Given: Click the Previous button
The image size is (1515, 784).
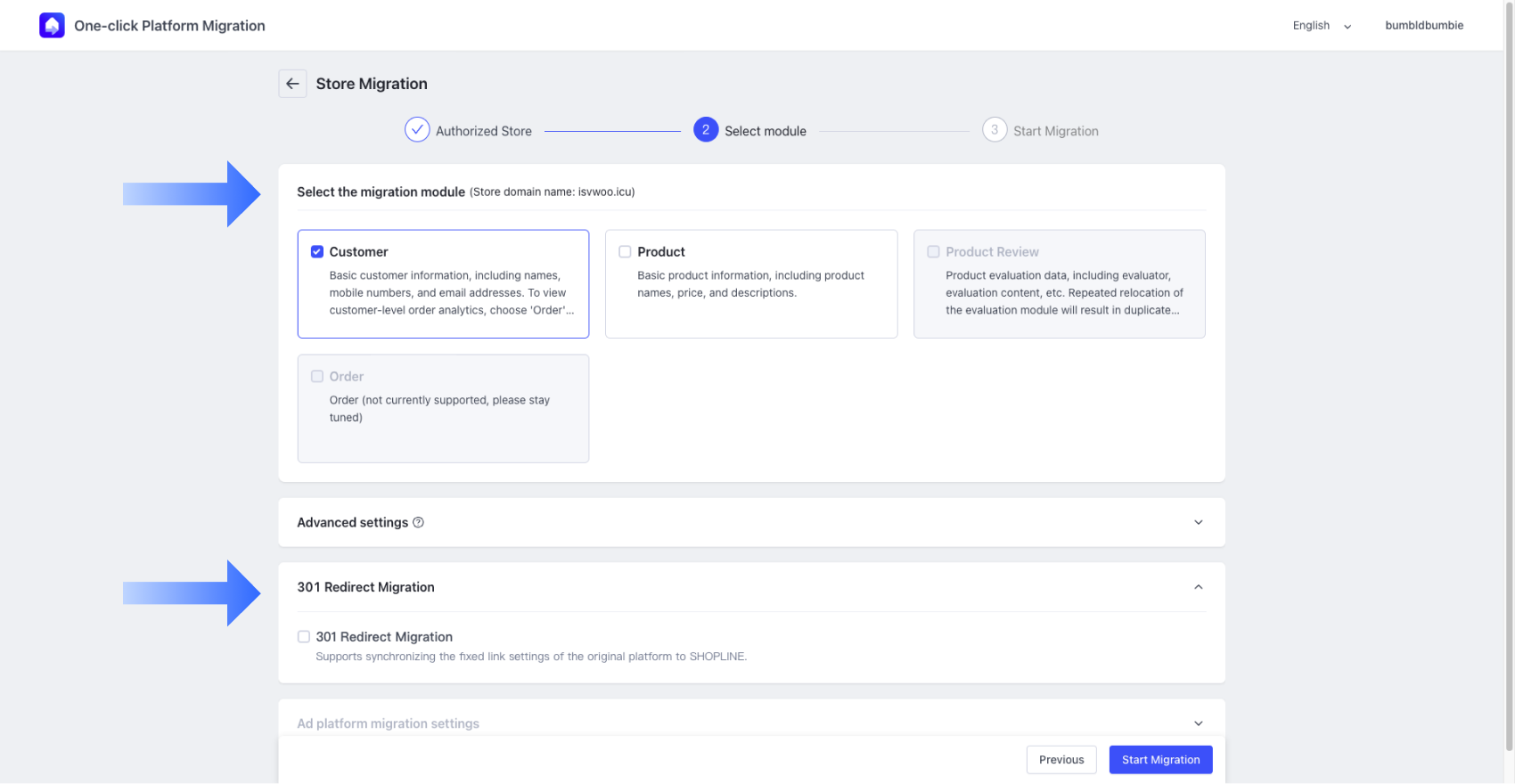Looking at the screenshot, I should click(1060, 760).
